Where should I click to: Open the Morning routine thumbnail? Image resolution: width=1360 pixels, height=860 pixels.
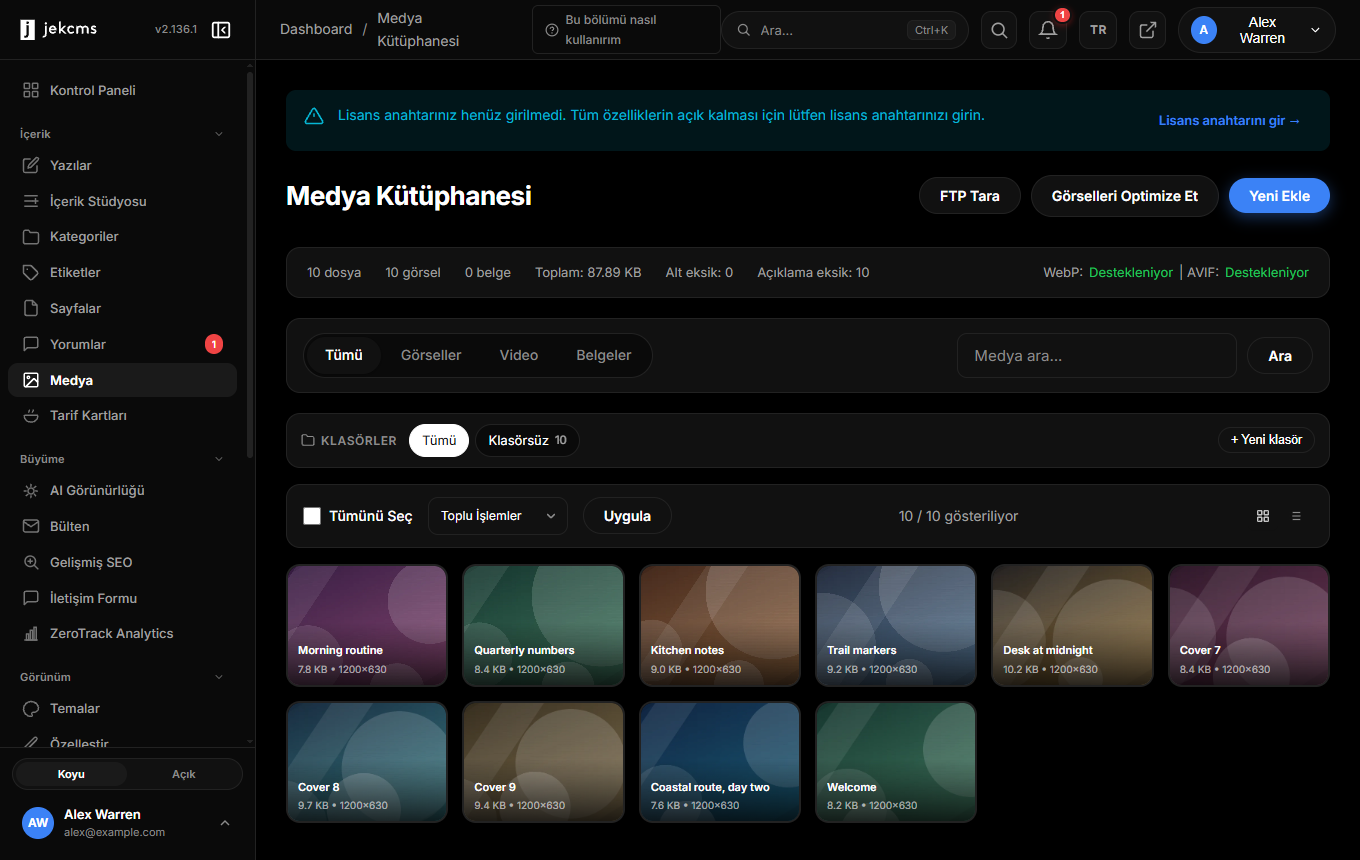pos(367,626)
